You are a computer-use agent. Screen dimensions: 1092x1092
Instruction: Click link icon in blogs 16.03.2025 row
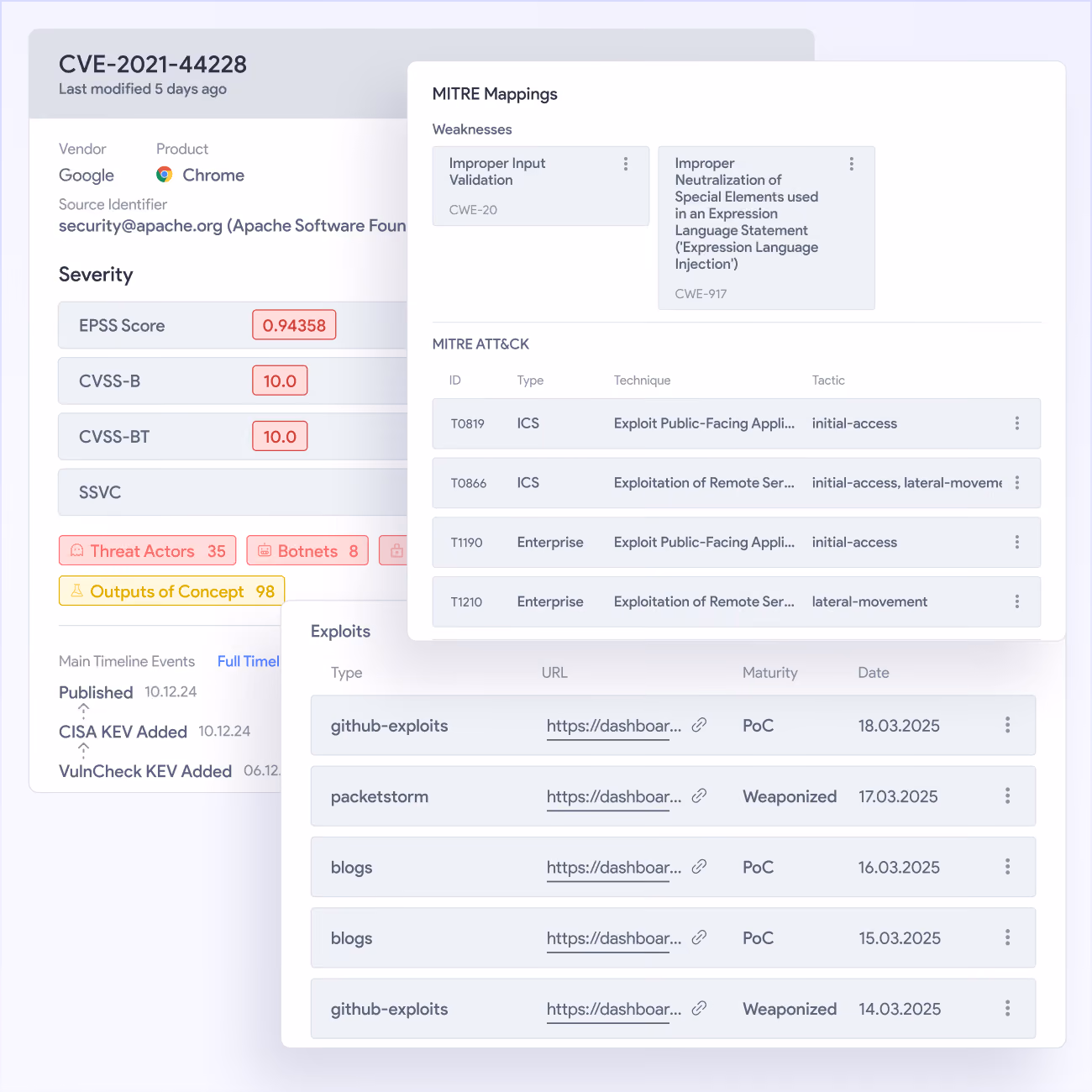pos(699,866)
